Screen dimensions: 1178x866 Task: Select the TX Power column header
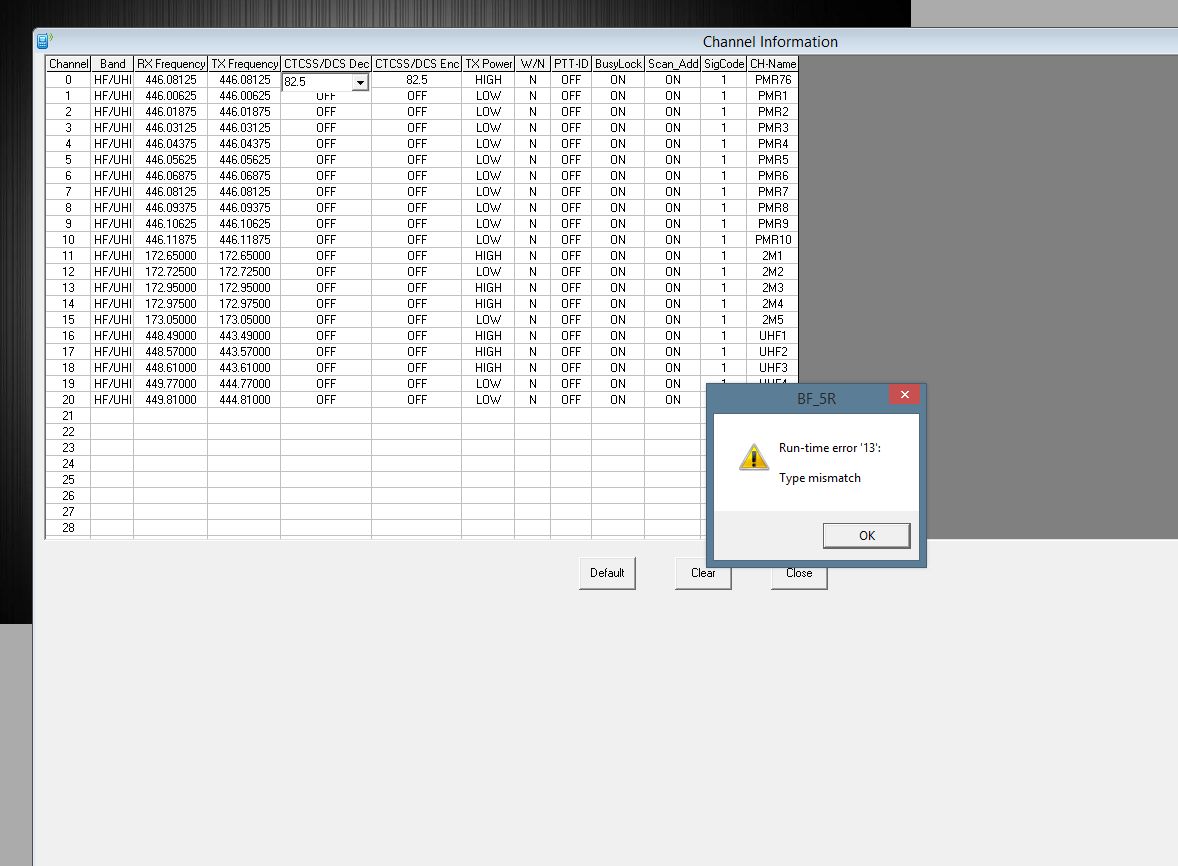pos(488,64)
